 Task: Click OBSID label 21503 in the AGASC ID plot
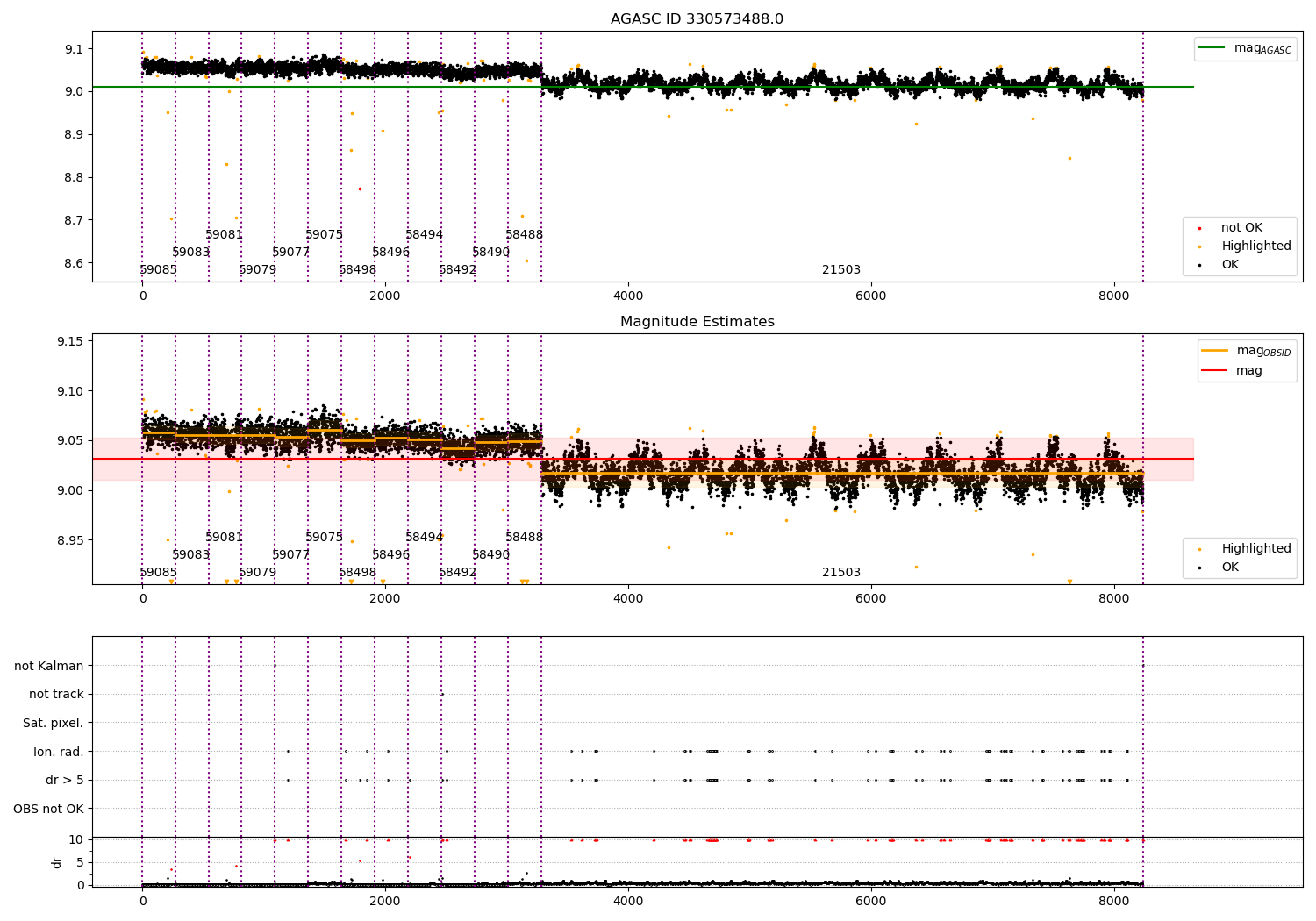click(841, 269)
